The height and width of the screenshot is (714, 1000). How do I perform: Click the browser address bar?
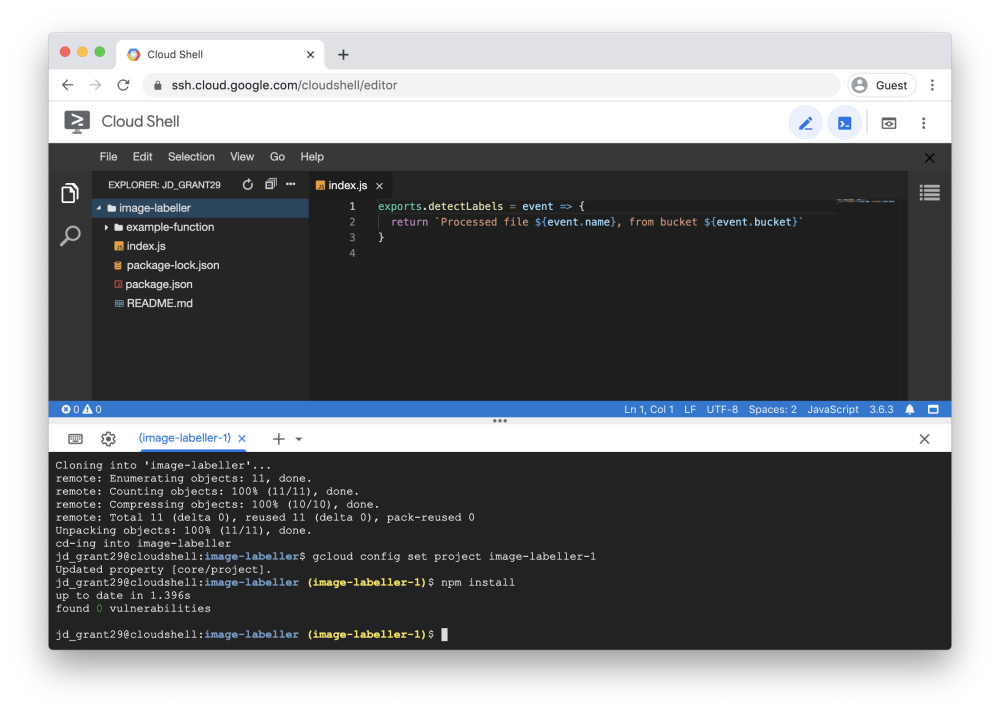click(400, 85)
